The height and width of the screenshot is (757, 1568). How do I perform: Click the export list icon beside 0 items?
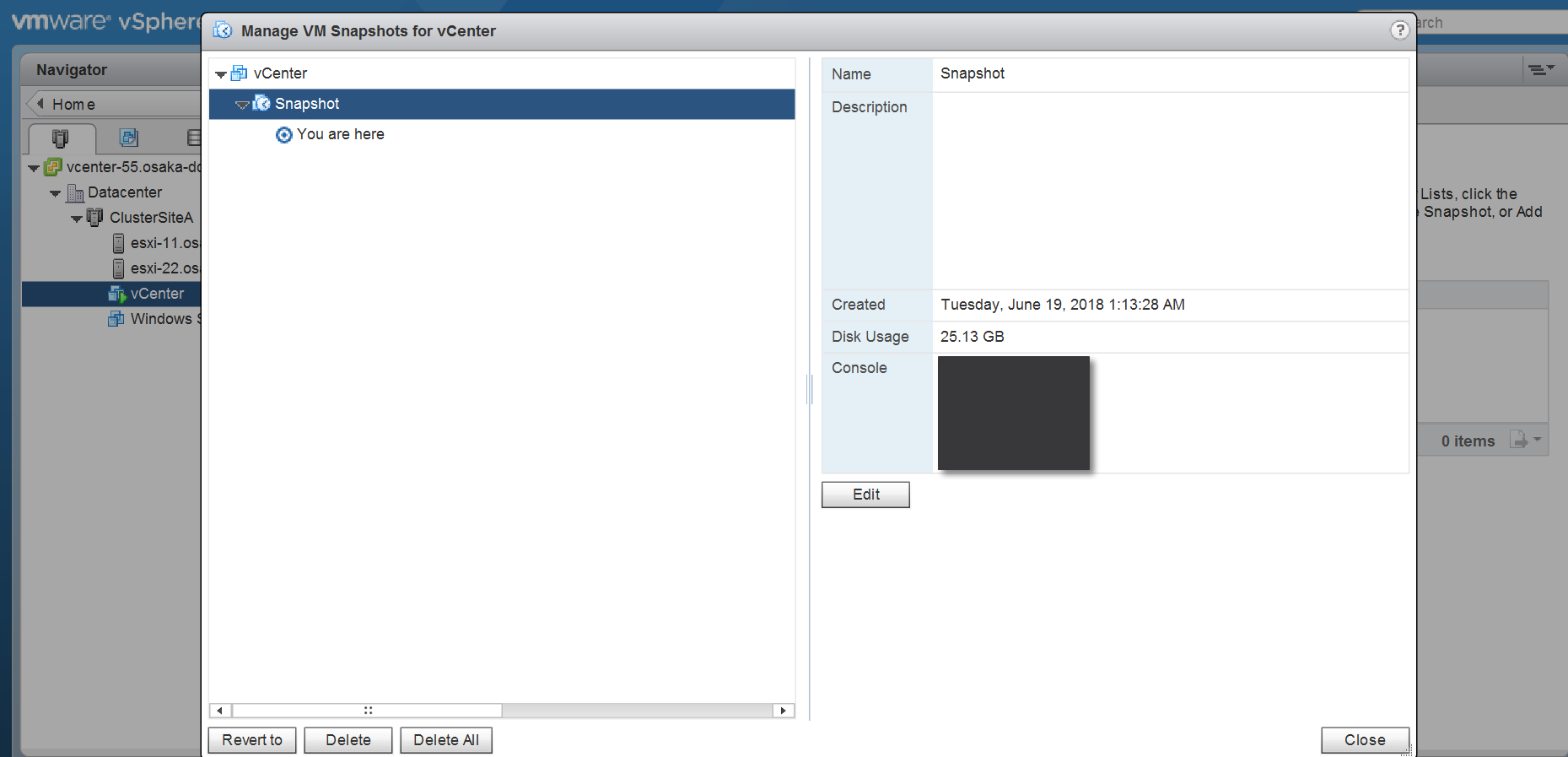tap(1518, 440)
